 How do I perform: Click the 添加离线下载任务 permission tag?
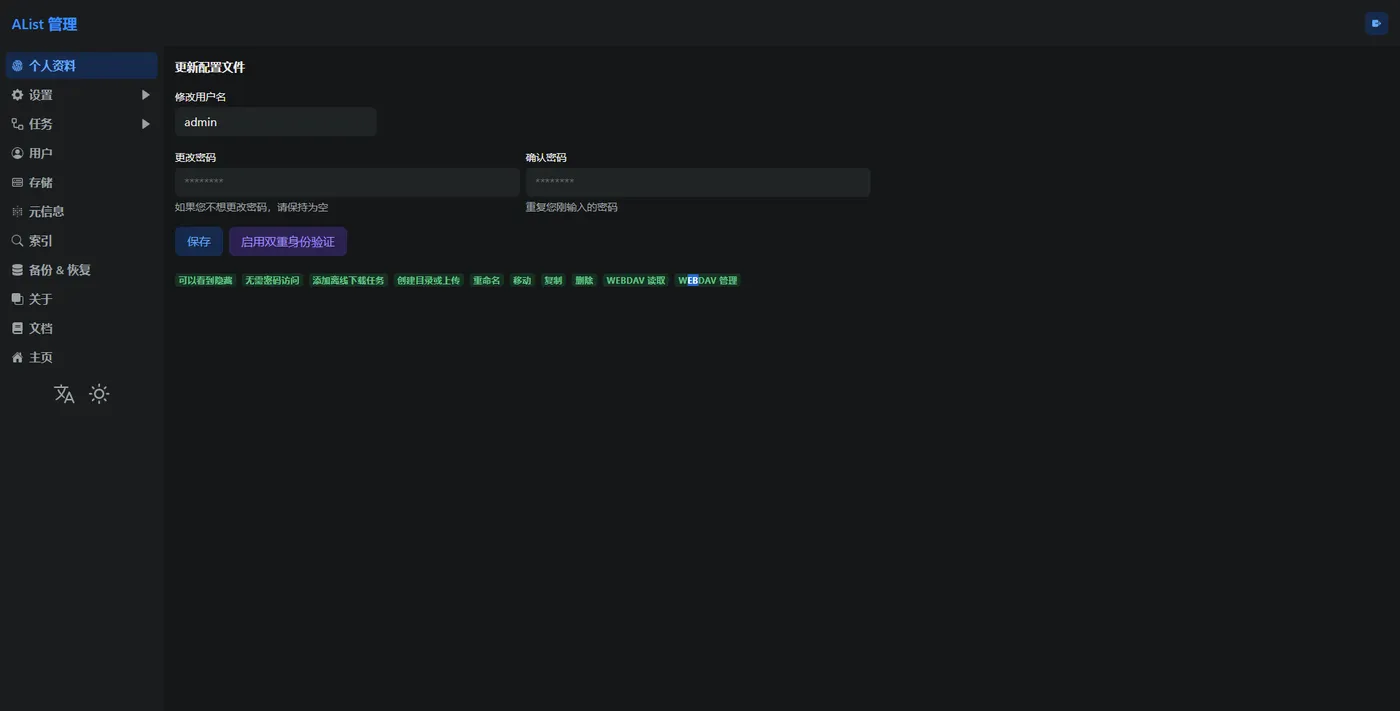pos(348,281)
